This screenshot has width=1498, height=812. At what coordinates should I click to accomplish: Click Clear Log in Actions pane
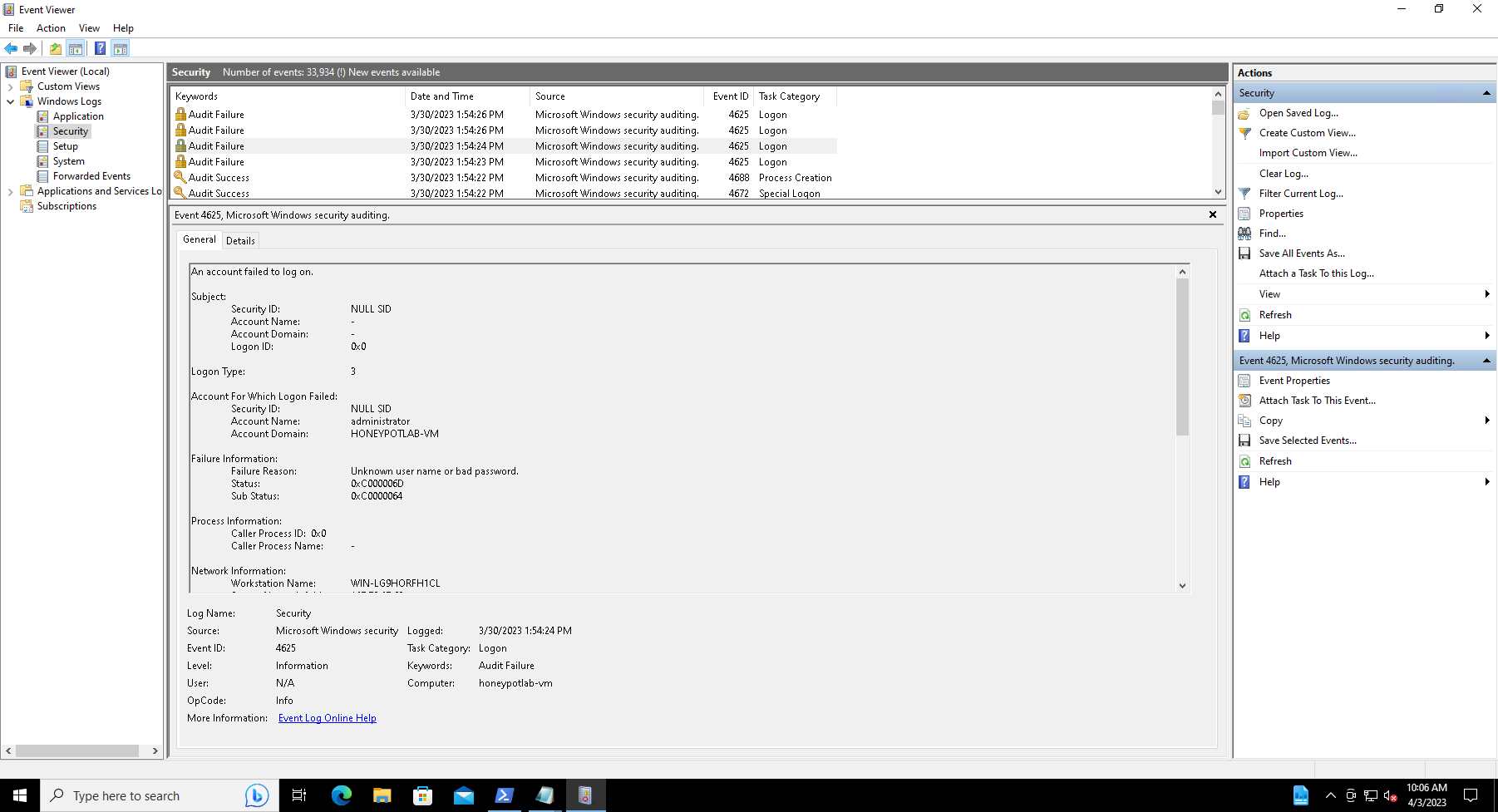tap(1284, 174)
